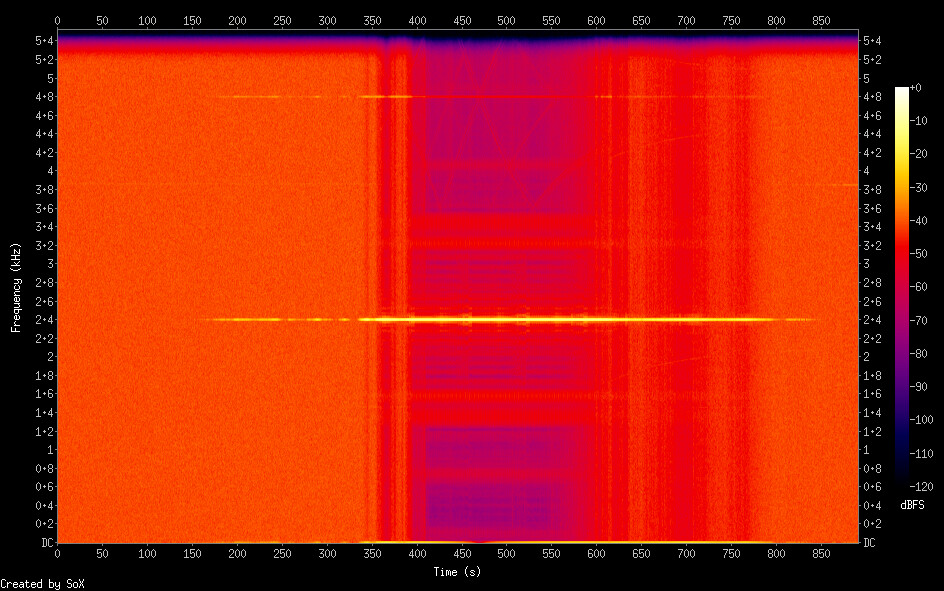The image size is (944, 591).
Task: Click the 850 tick on the bottom time axis
Action: click(823, 553)
